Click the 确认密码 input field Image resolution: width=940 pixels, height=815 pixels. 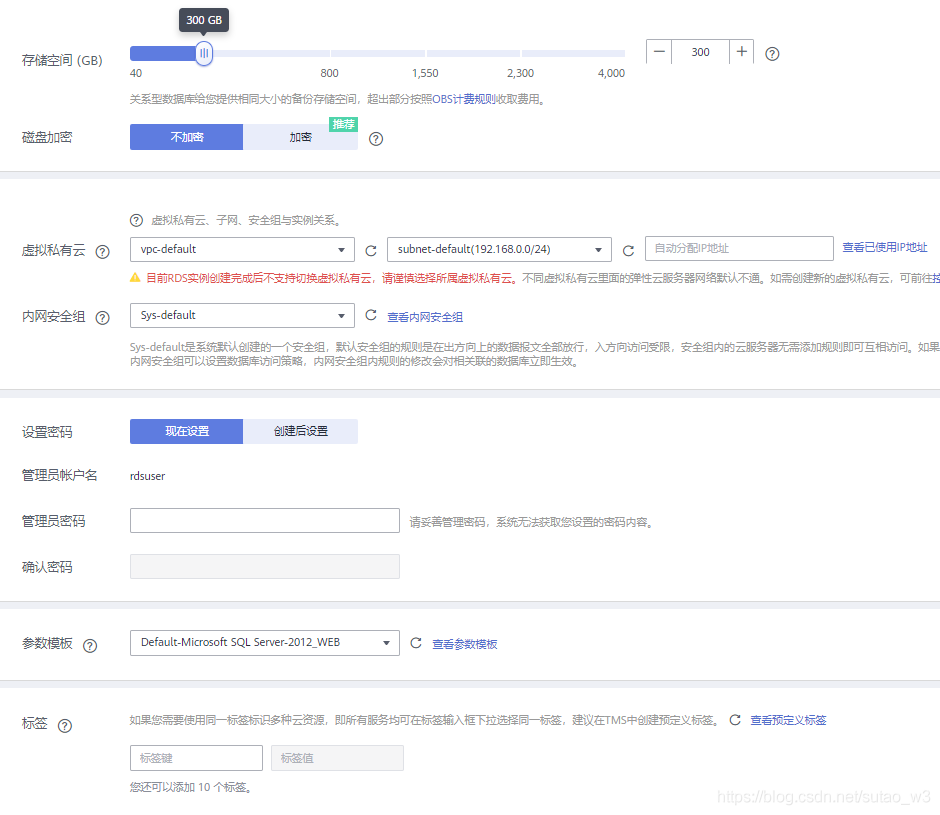264,567
